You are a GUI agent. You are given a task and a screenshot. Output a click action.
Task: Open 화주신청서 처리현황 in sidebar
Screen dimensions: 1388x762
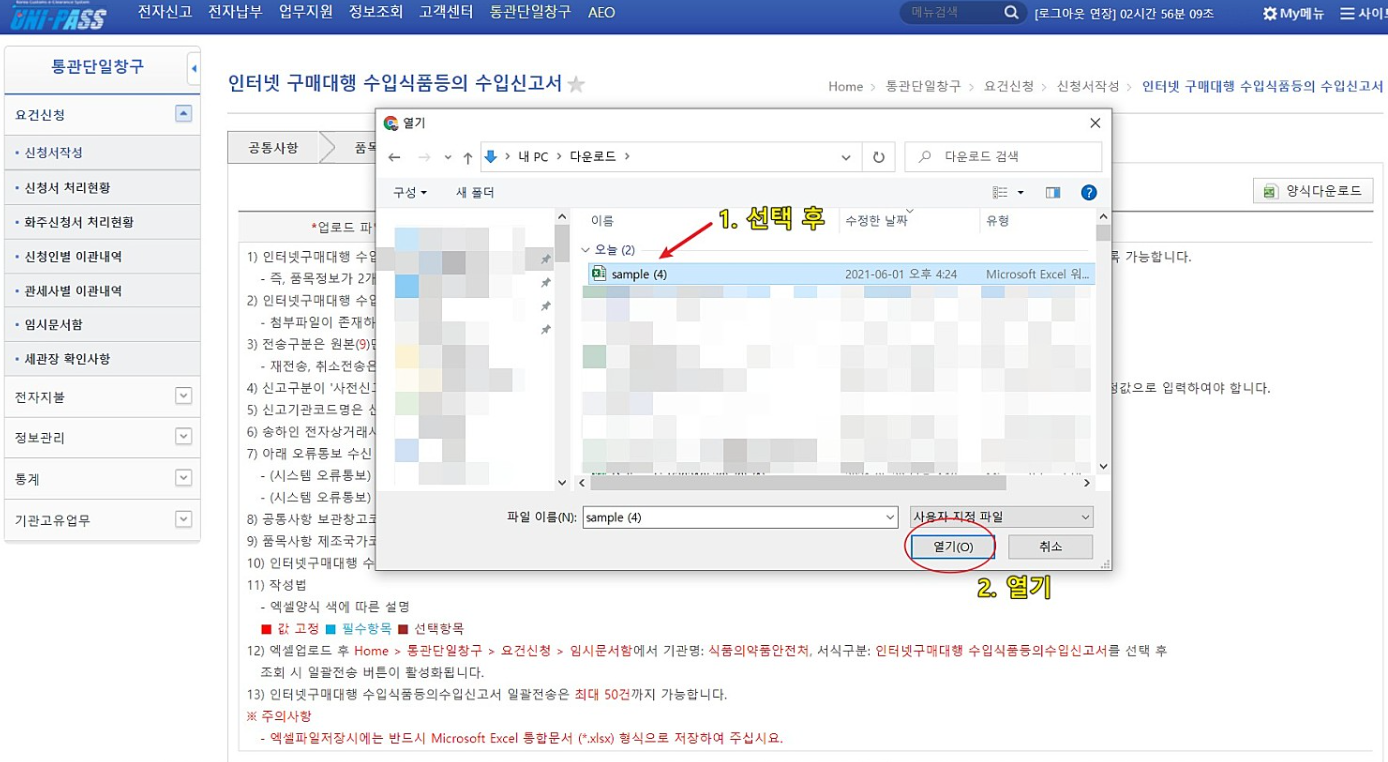(79, 222)
